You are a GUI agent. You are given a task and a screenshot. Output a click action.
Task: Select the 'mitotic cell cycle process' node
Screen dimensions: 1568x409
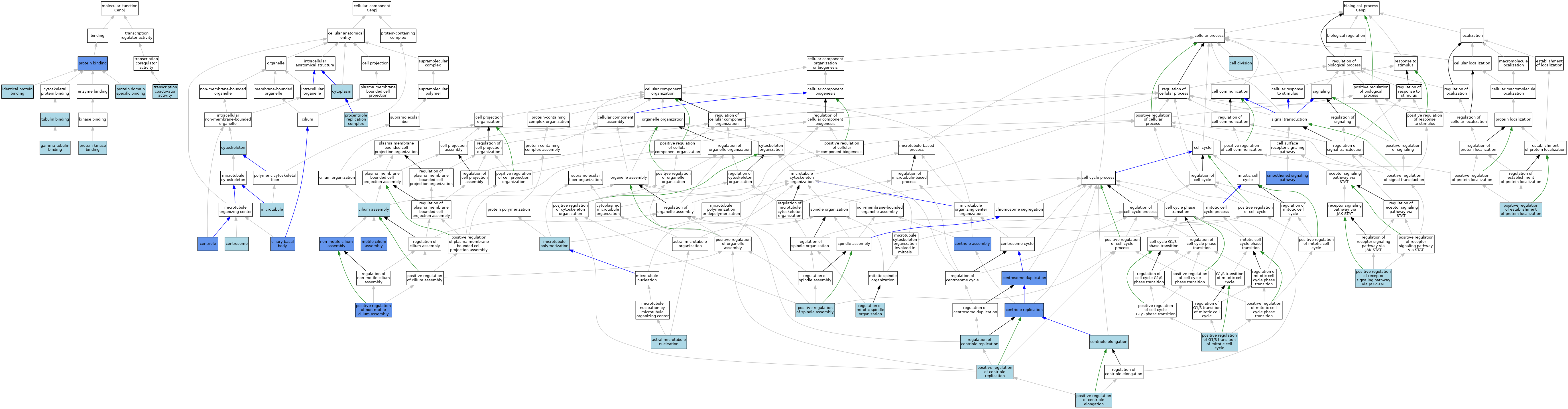coord(1216,209)
